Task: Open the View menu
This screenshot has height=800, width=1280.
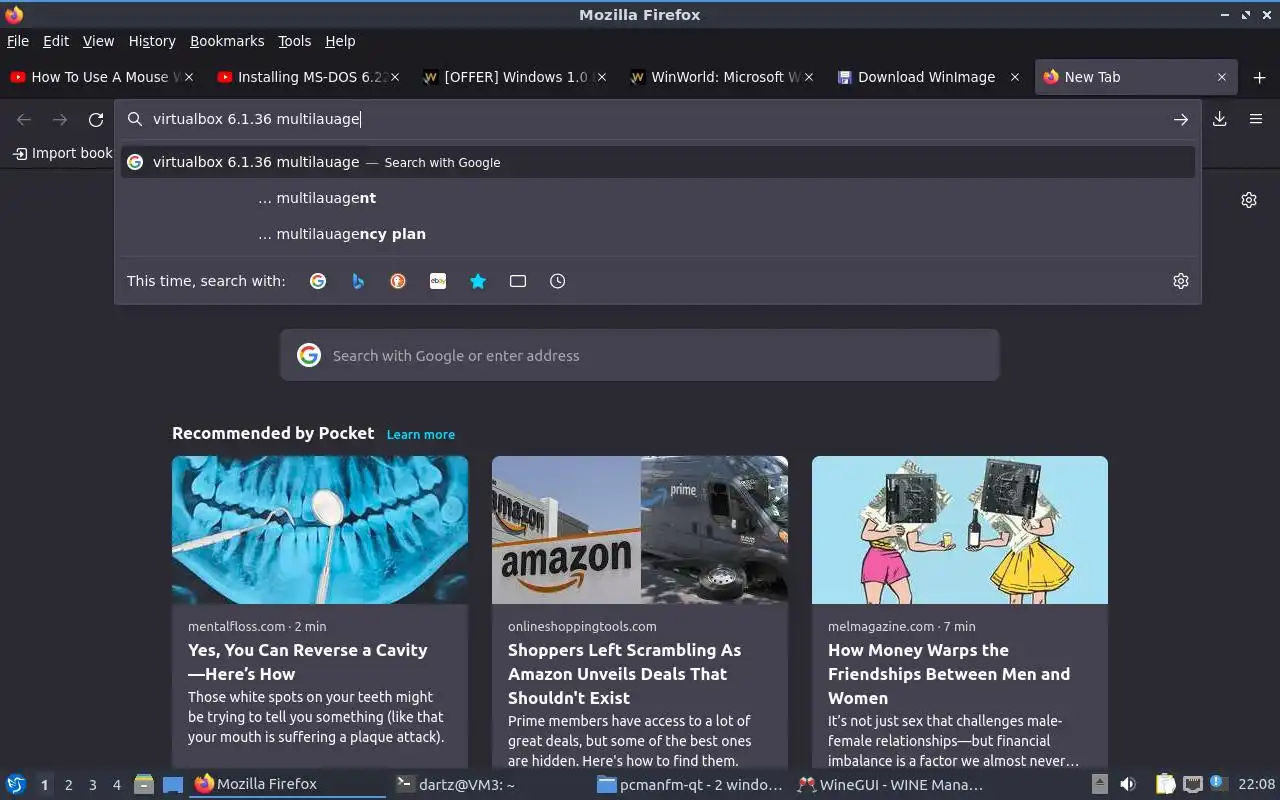Action: click(98, 41)
